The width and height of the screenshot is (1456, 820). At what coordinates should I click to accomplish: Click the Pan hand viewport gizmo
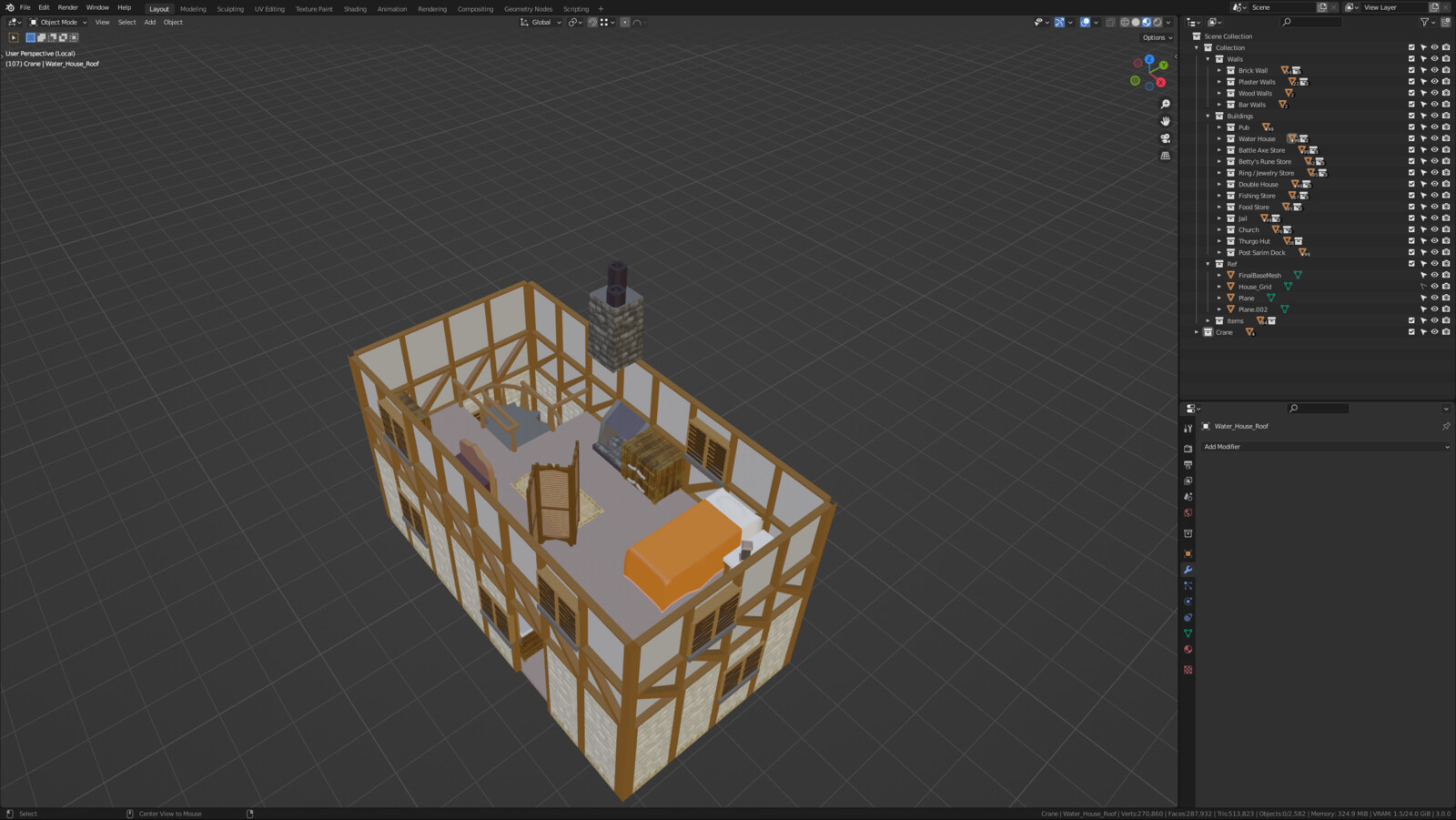click(1165, 121)
